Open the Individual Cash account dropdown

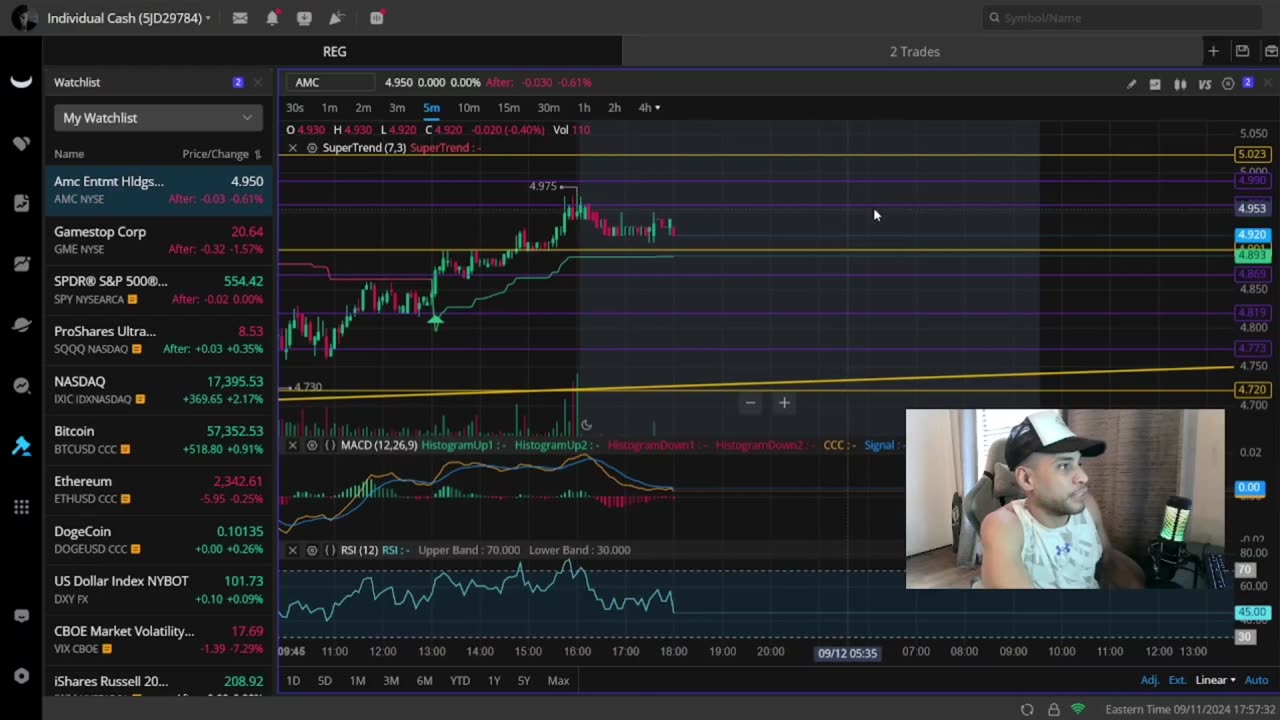tap(129, 18)
